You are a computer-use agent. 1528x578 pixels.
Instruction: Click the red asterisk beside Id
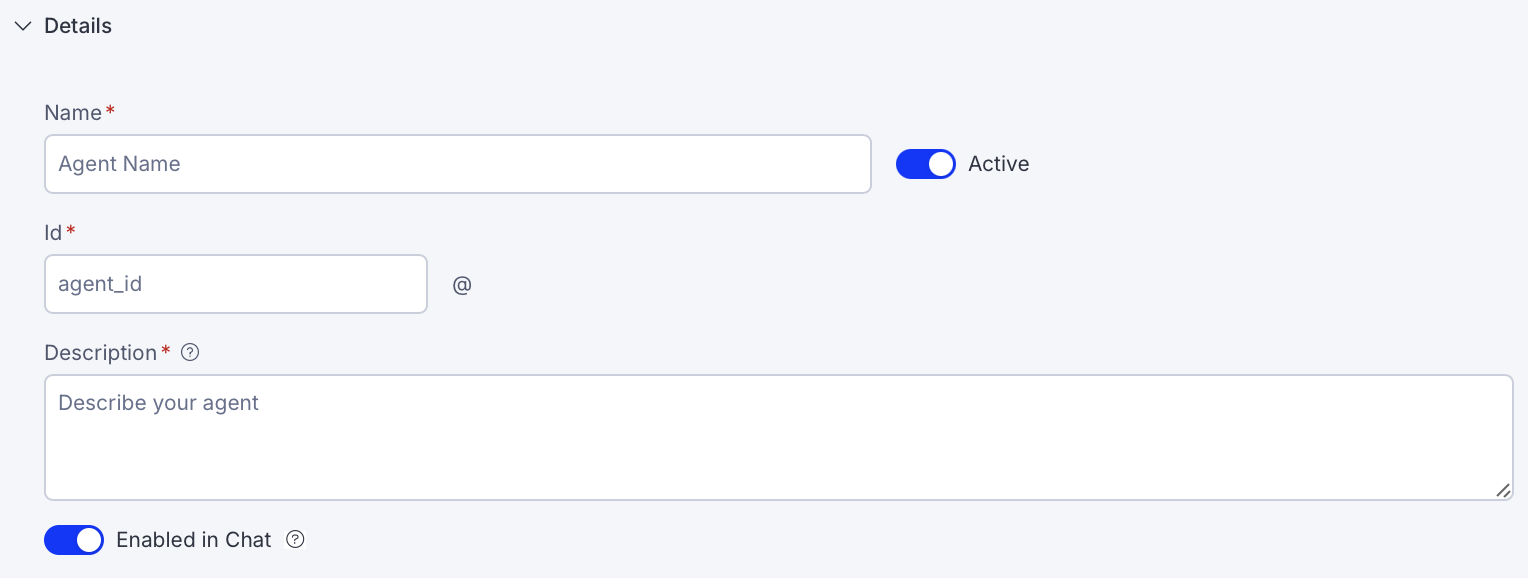pos(71,231)
